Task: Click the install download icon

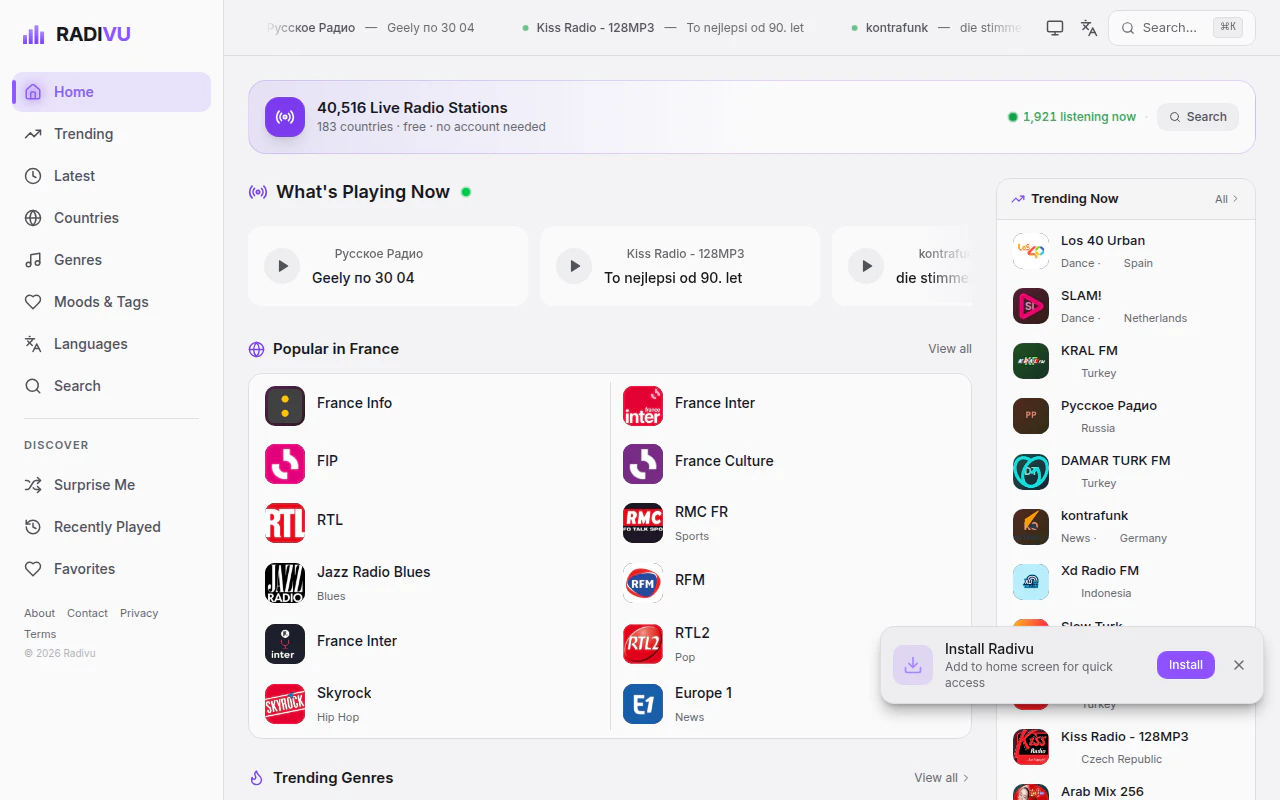Action: [913, 665]
